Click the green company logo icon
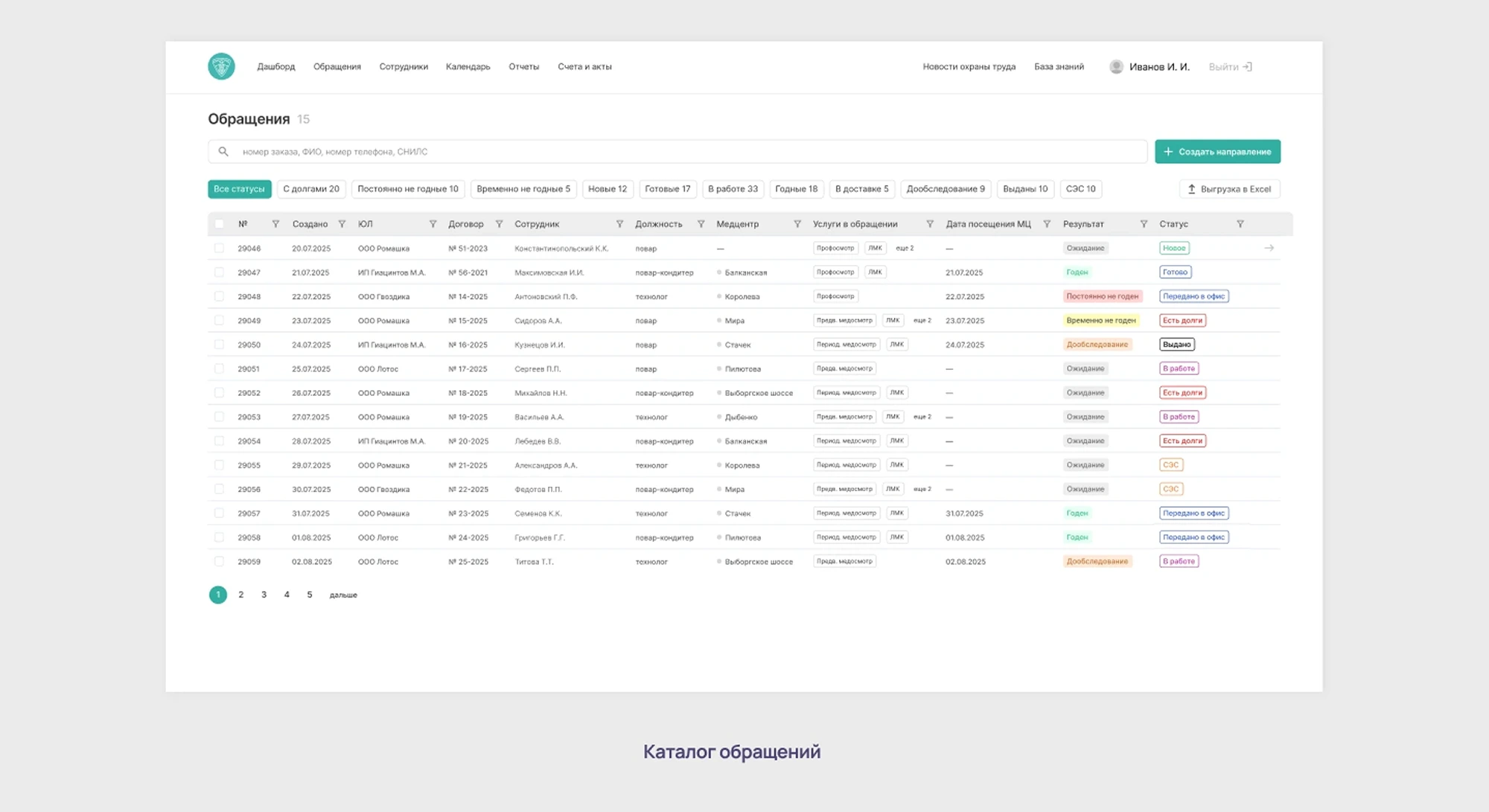This screenshot has width=1489, height=812. point(221,66)
